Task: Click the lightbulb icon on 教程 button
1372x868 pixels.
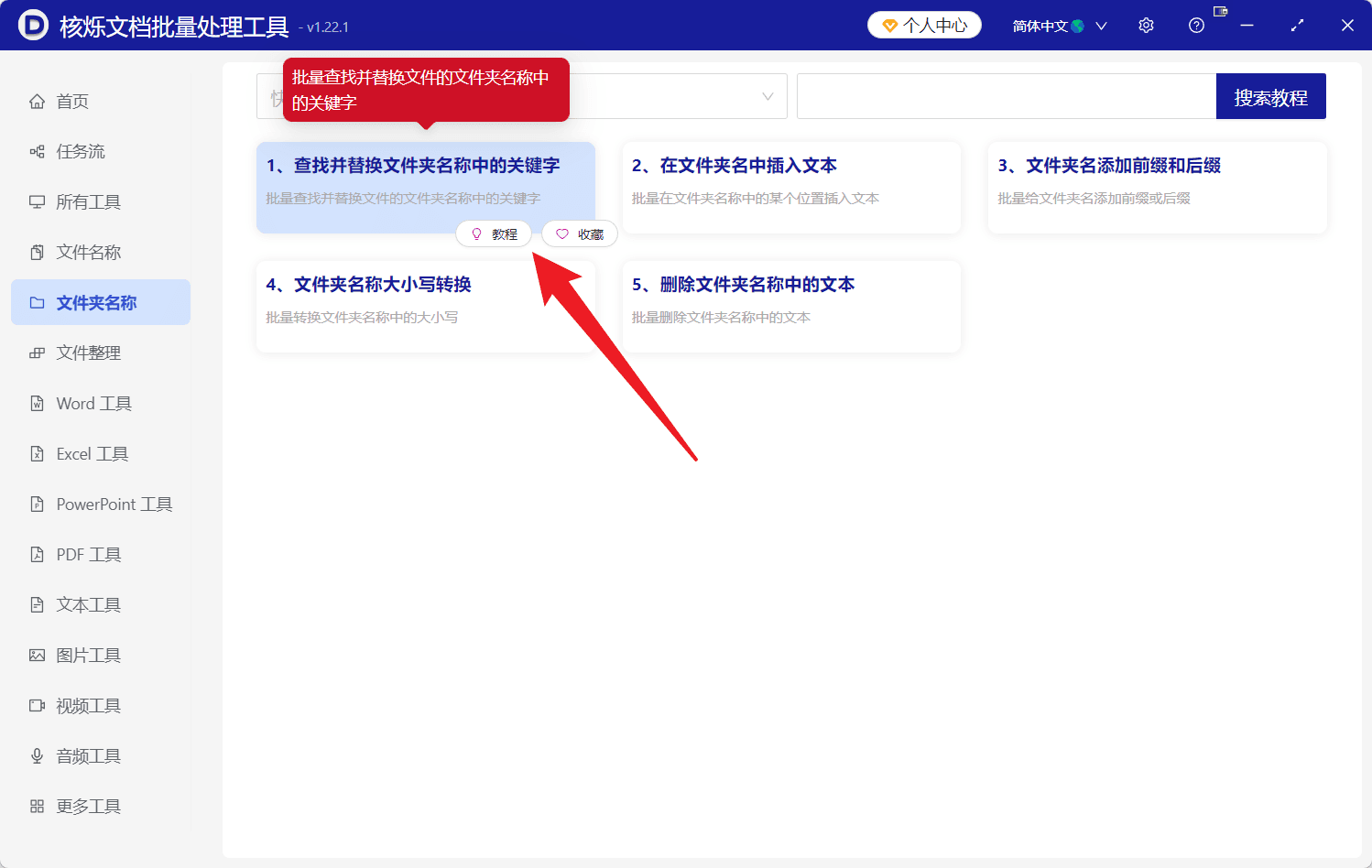Action: tap(476, 234)
